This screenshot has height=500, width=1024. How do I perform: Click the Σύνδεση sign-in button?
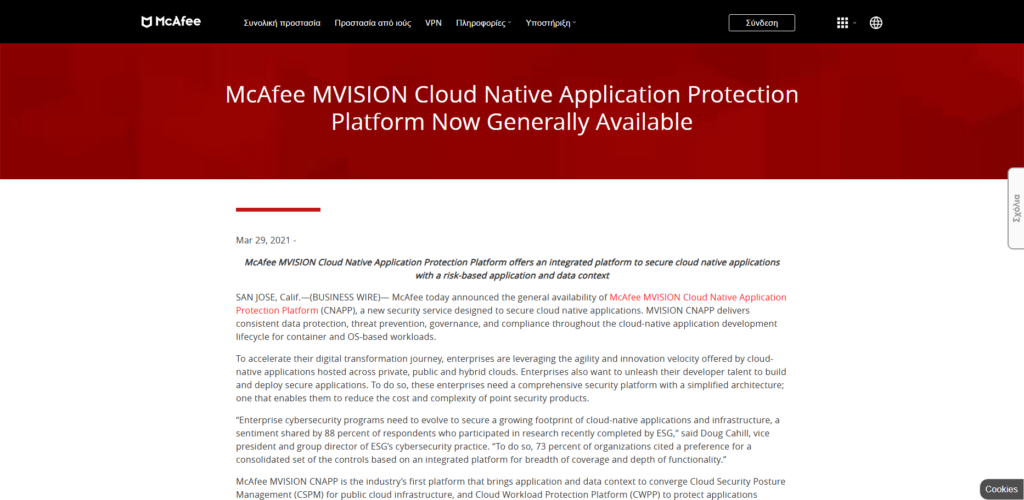762,23
